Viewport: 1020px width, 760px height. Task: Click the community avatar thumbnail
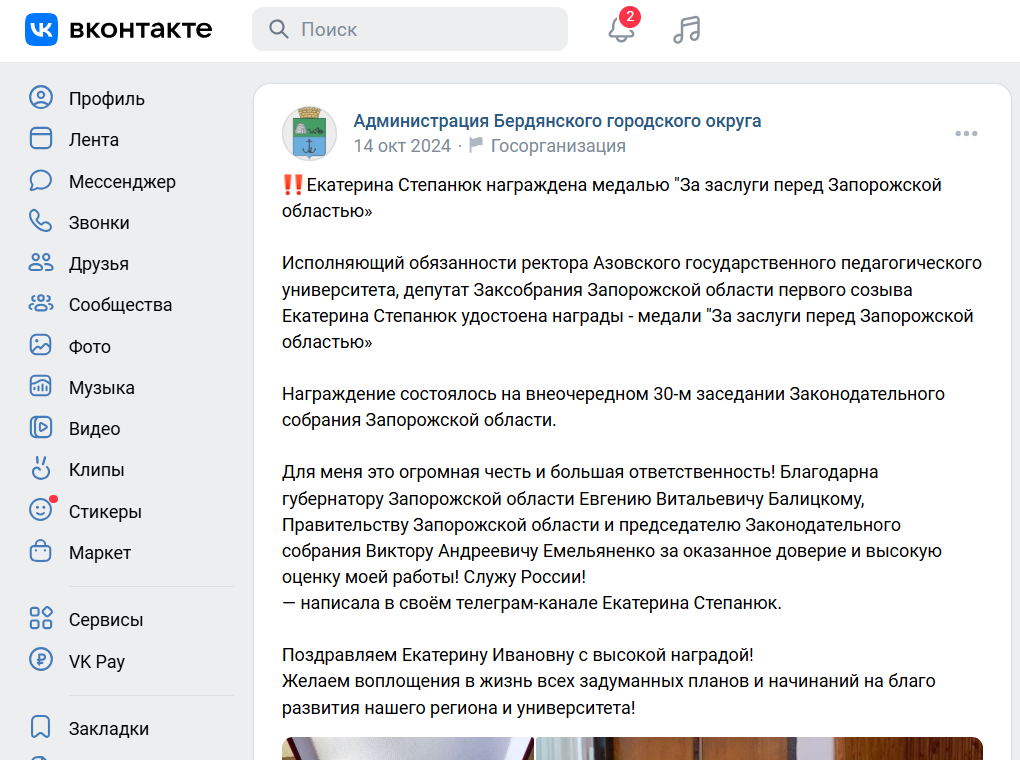[x=309, y=132]
